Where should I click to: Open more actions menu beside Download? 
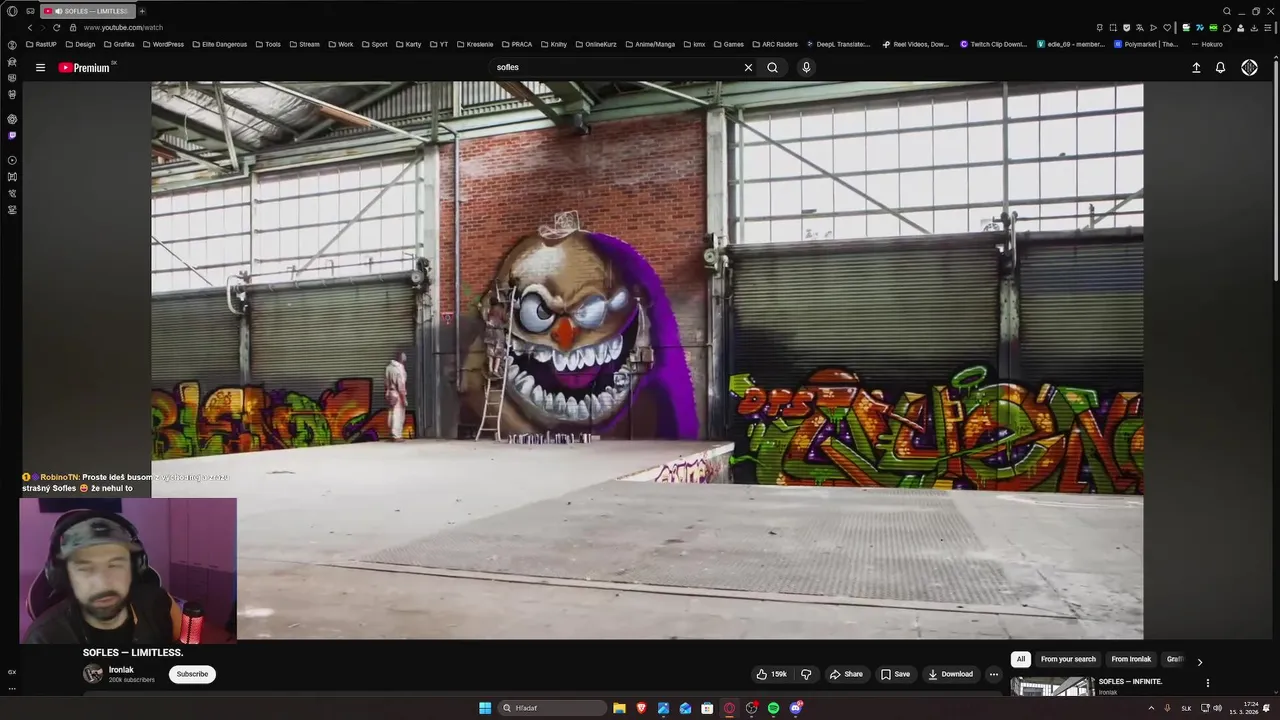993,674
